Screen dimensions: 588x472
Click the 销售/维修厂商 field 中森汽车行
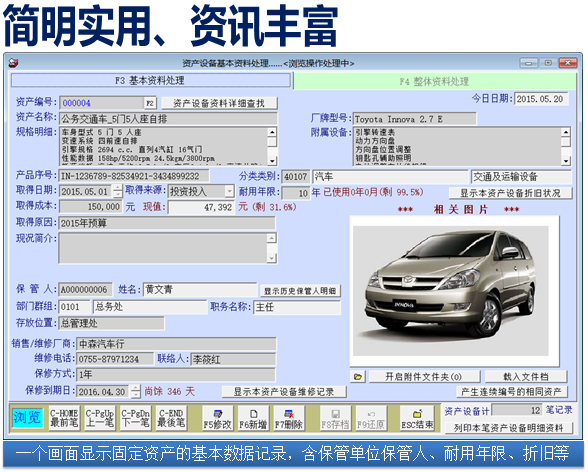[x=176, y=343]
